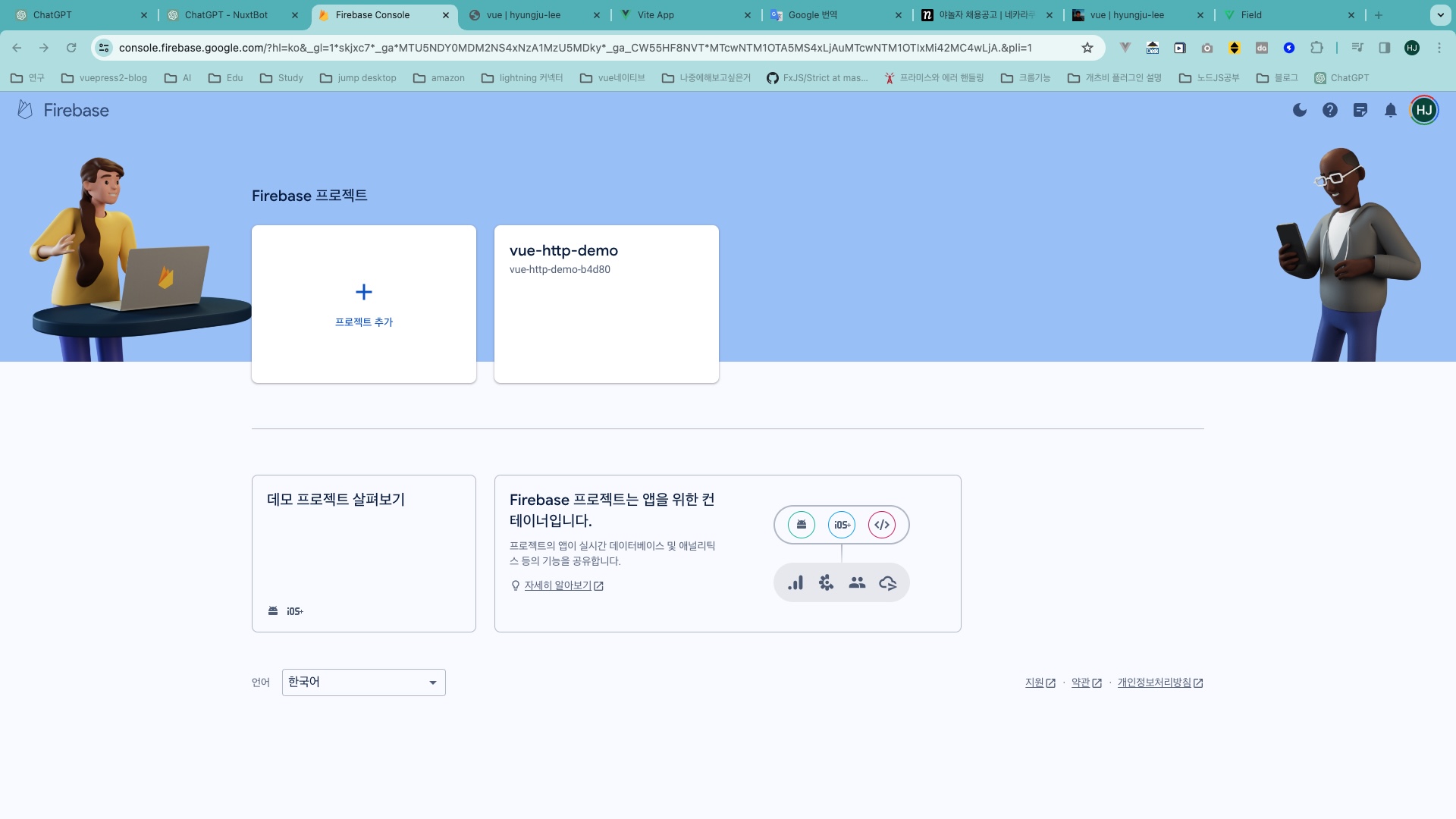The height and width of the screenshot is (819, 1456).
Task: Click the circled iOS+ platform icon
Action: (842, 525)
